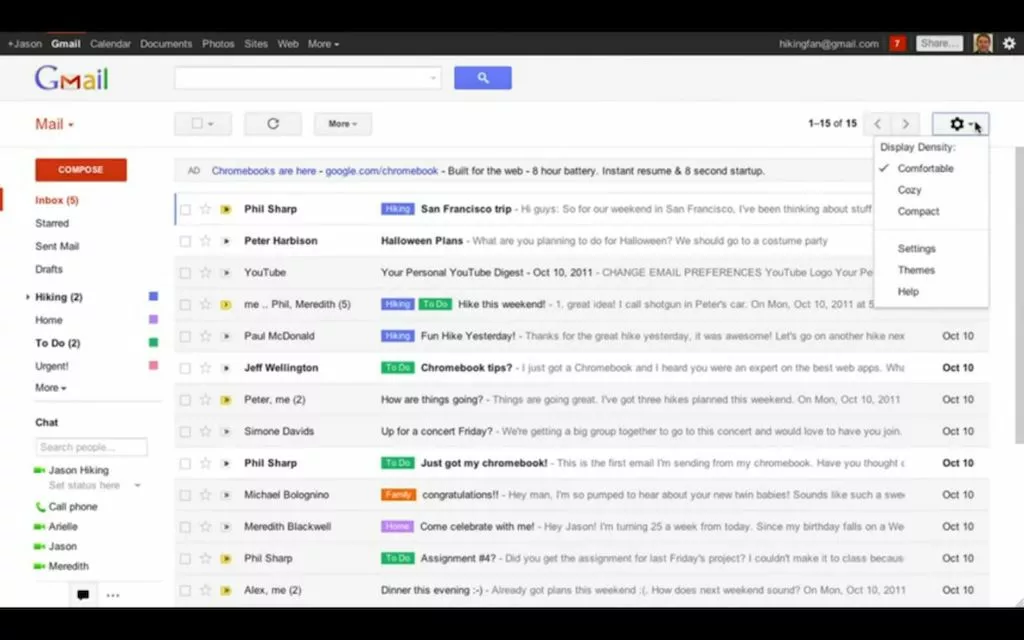Screen dimensions: 1024x640
Task: Go to older messages arrow
Action: [x=905, y=123]
